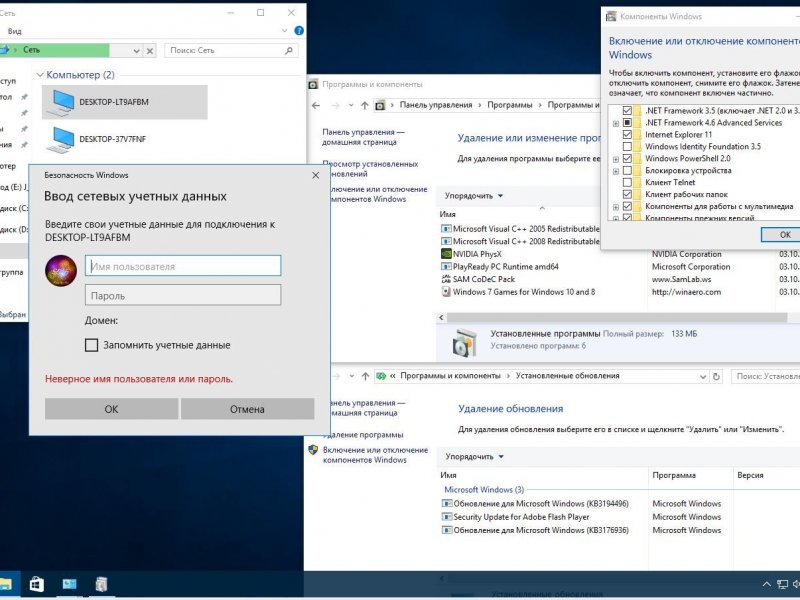Open address history dropdown in Сеть window
This screenshot has width=800, height=600.
tap(136, 51)
